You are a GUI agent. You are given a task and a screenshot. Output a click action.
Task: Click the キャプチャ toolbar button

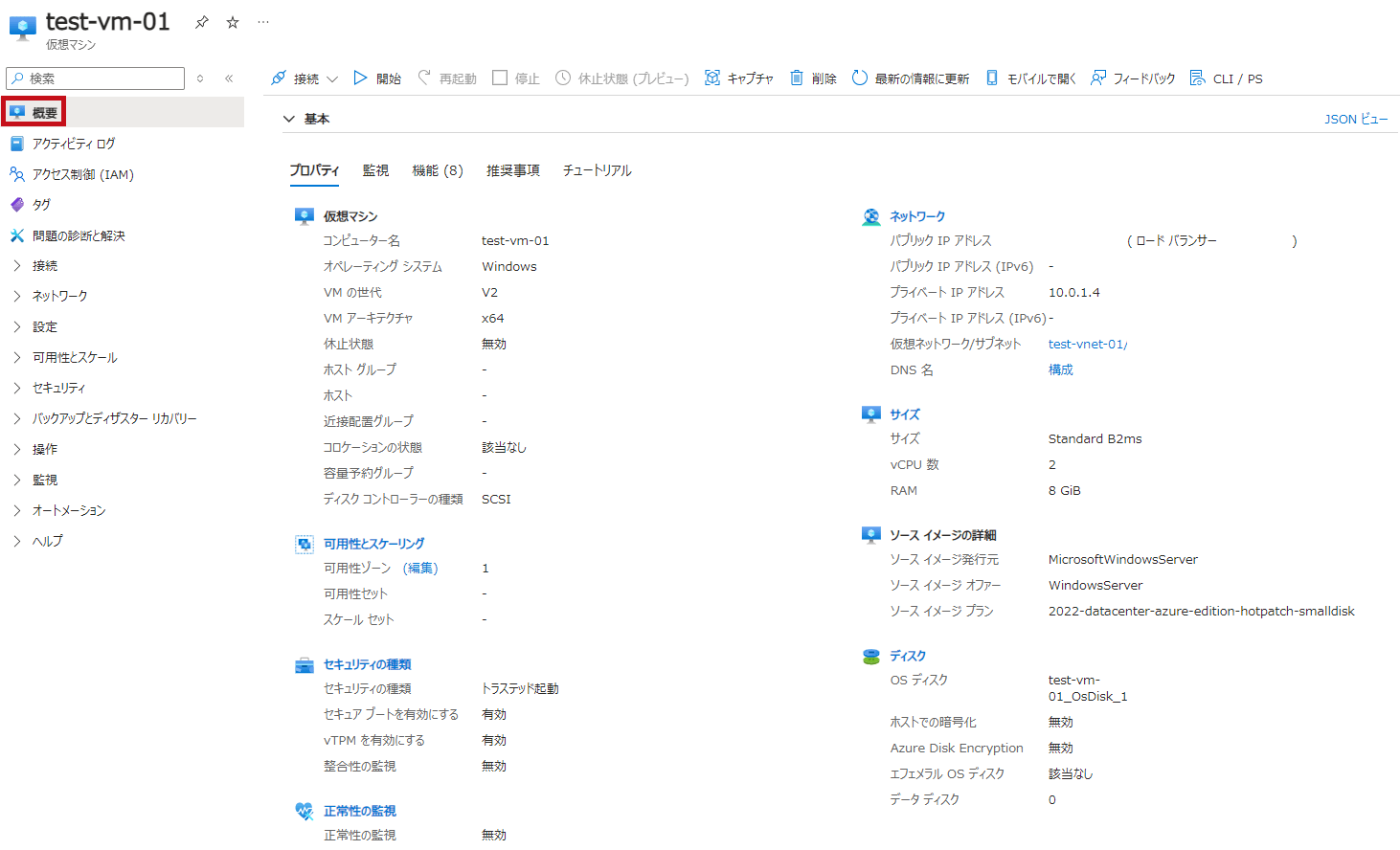tap(739, 78)
